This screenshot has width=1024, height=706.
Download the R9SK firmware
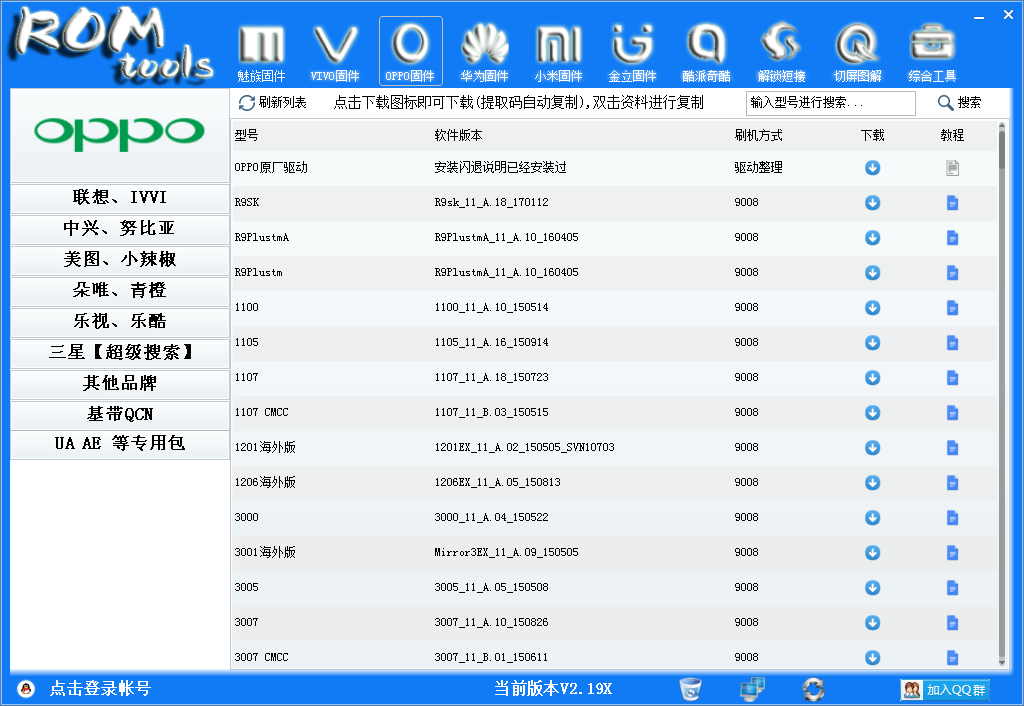coord(872,203)
